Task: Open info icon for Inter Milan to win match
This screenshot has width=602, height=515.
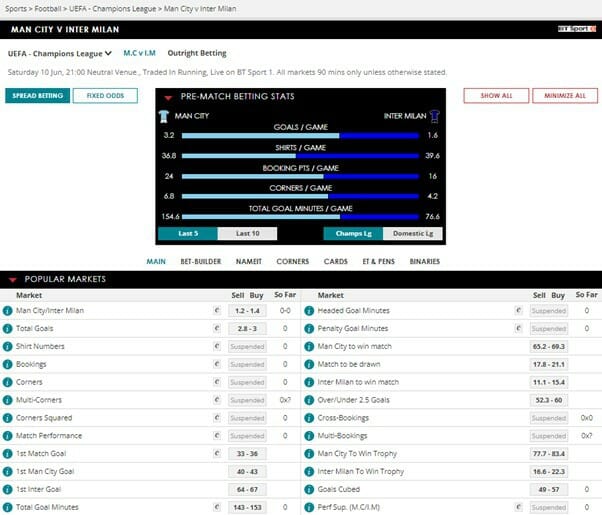Action: pyautogui.click(x=309, y=382)
